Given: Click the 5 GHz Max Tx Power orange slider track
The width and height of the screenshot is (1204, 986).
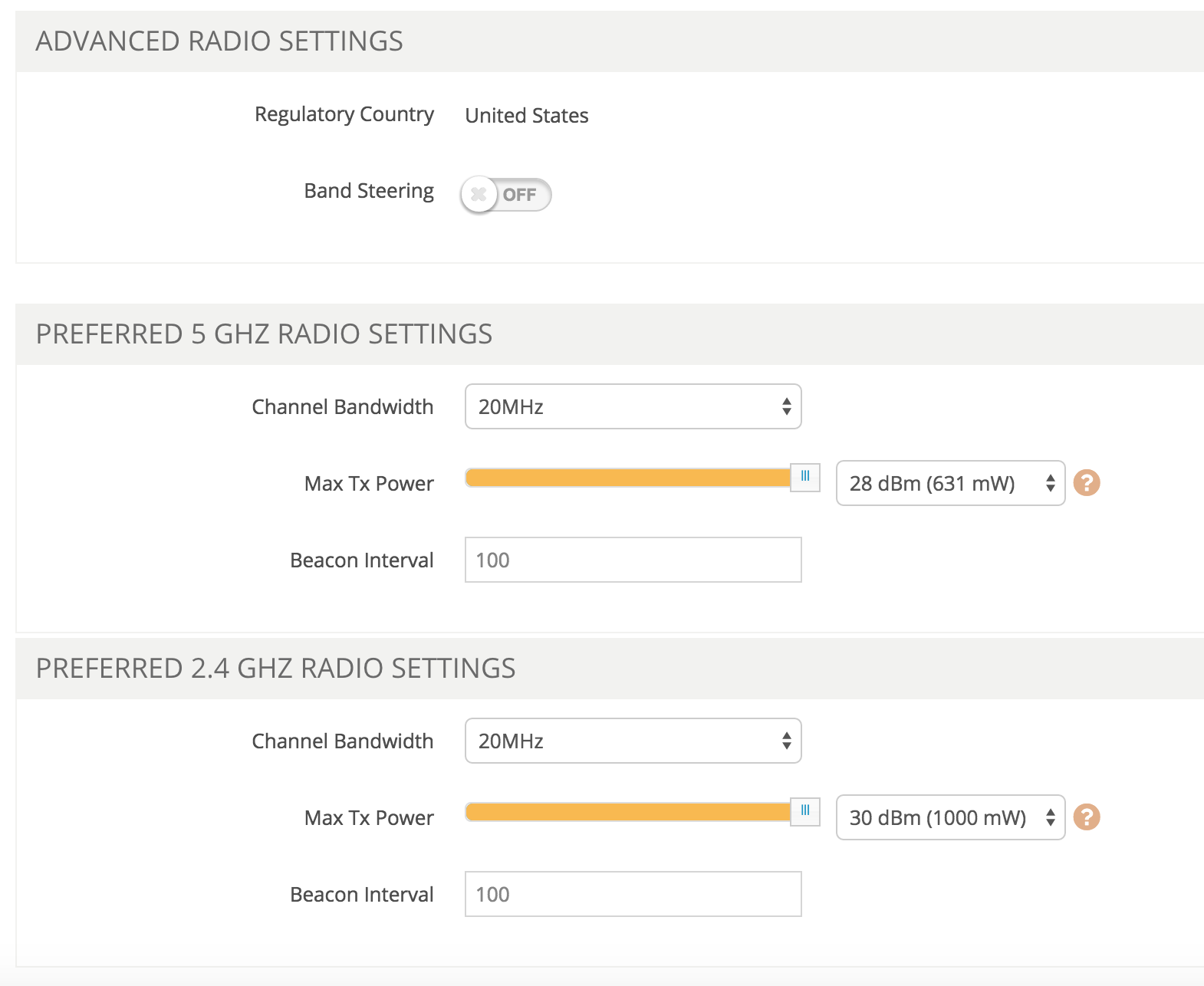Looking at the screenshot, I should [628, 478].
